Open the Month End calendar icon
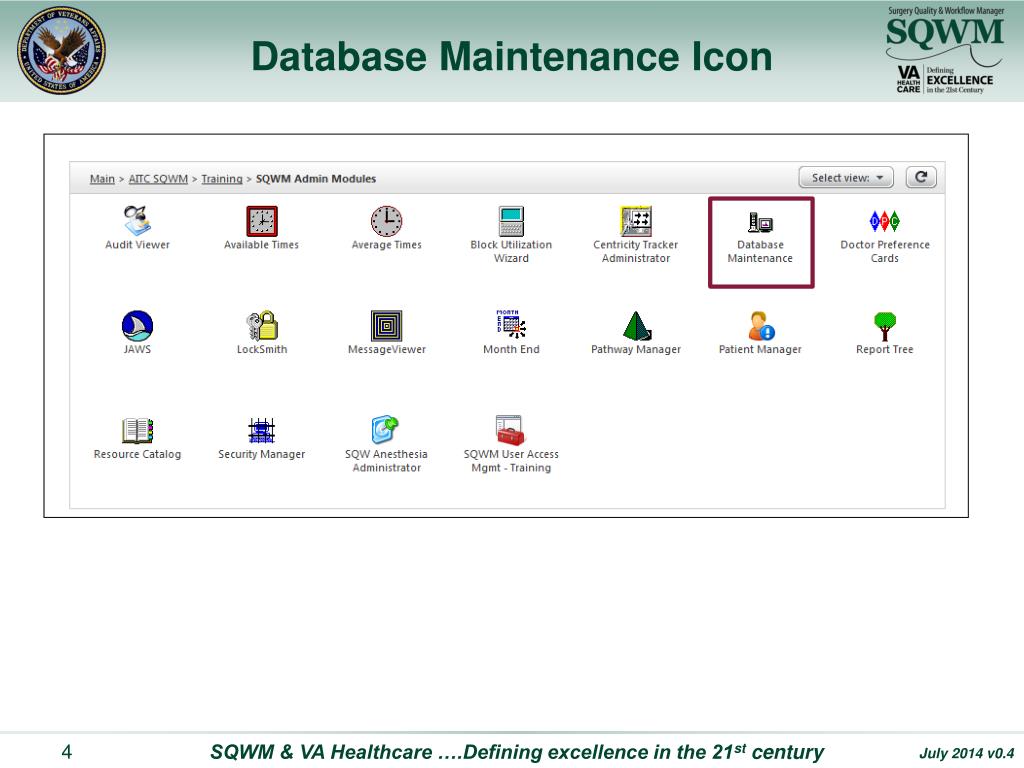Screen dimensions: 1024x768 point(511,325)
